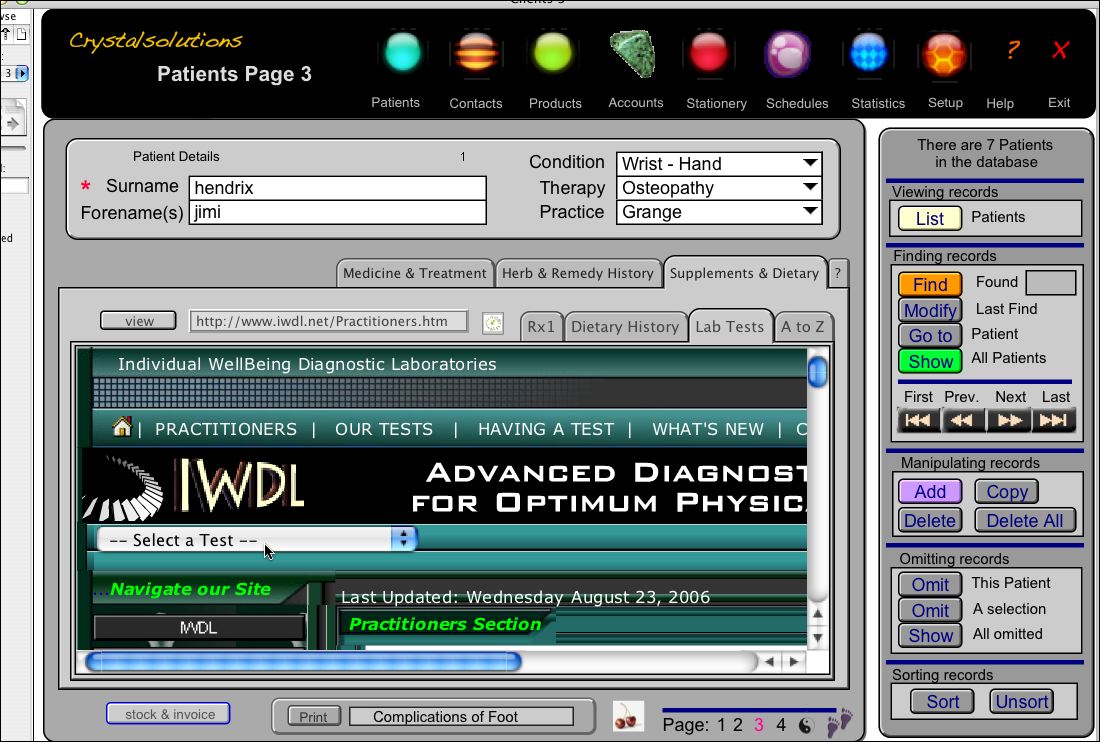
Task: Click the Delete button
Action: tap(930, 521)
